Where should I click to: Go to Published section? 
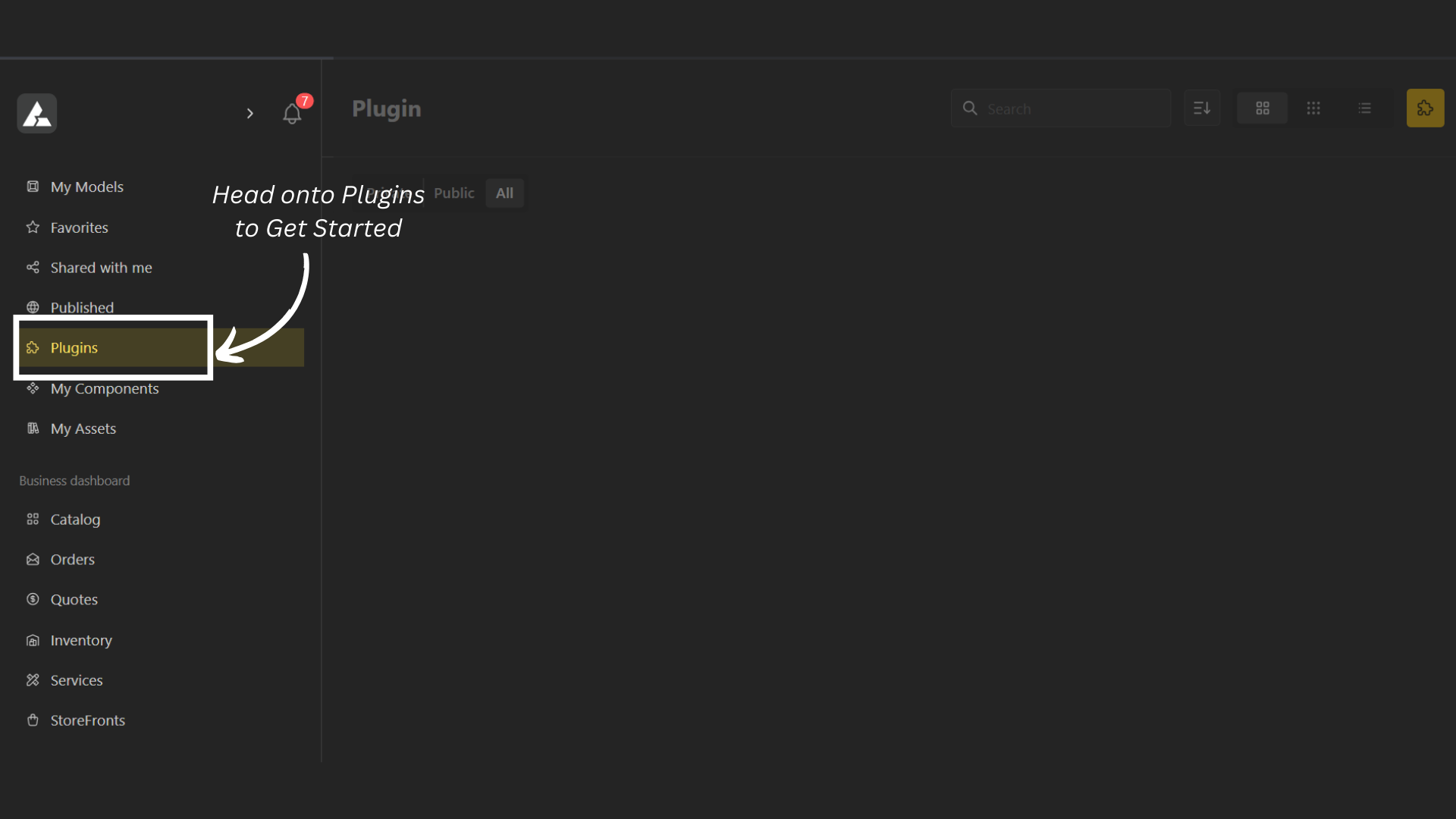(82, 308)
